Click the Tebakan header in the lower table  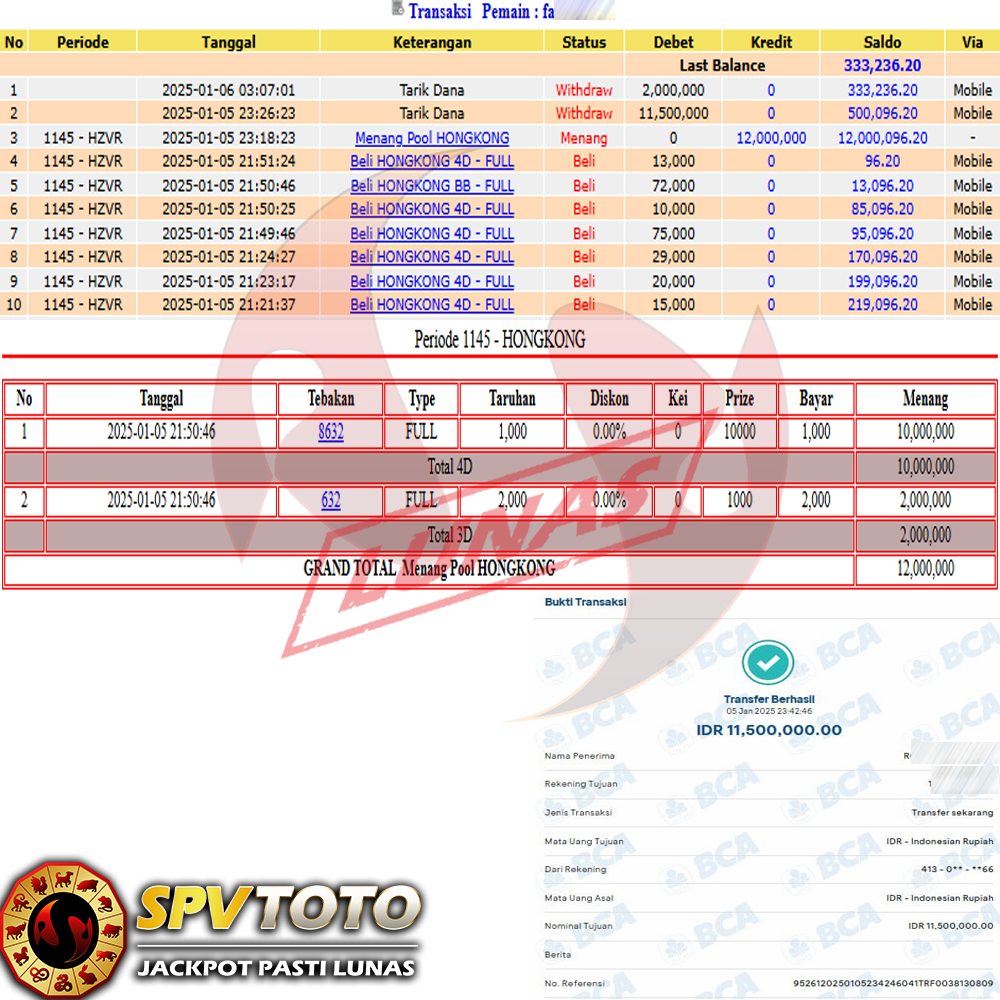coord(331,399)
